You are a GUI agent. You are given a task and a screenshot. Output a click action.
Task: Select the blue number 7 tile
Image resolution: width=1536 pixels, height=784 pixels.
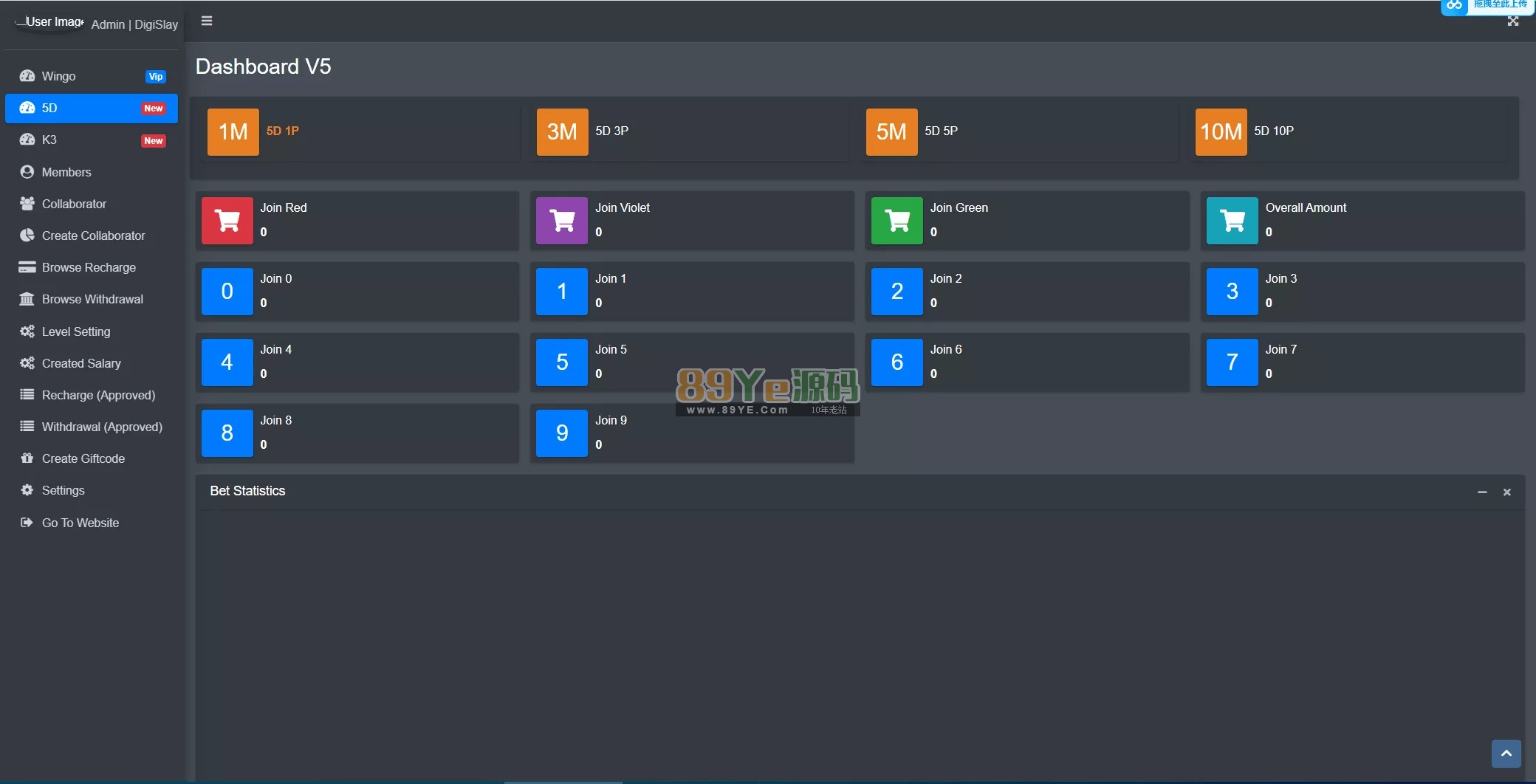pos(1232,362)
